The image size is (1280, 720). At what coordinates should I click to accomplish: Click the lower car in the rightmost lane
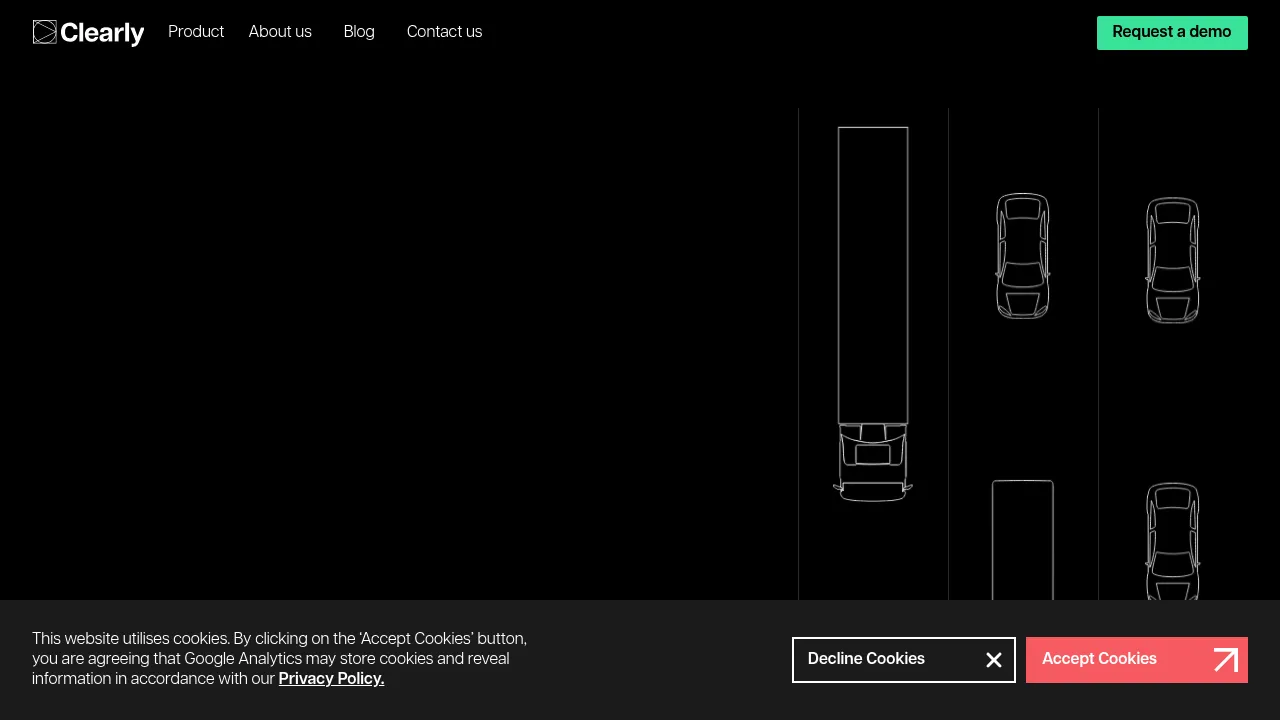coord(1172,541)
